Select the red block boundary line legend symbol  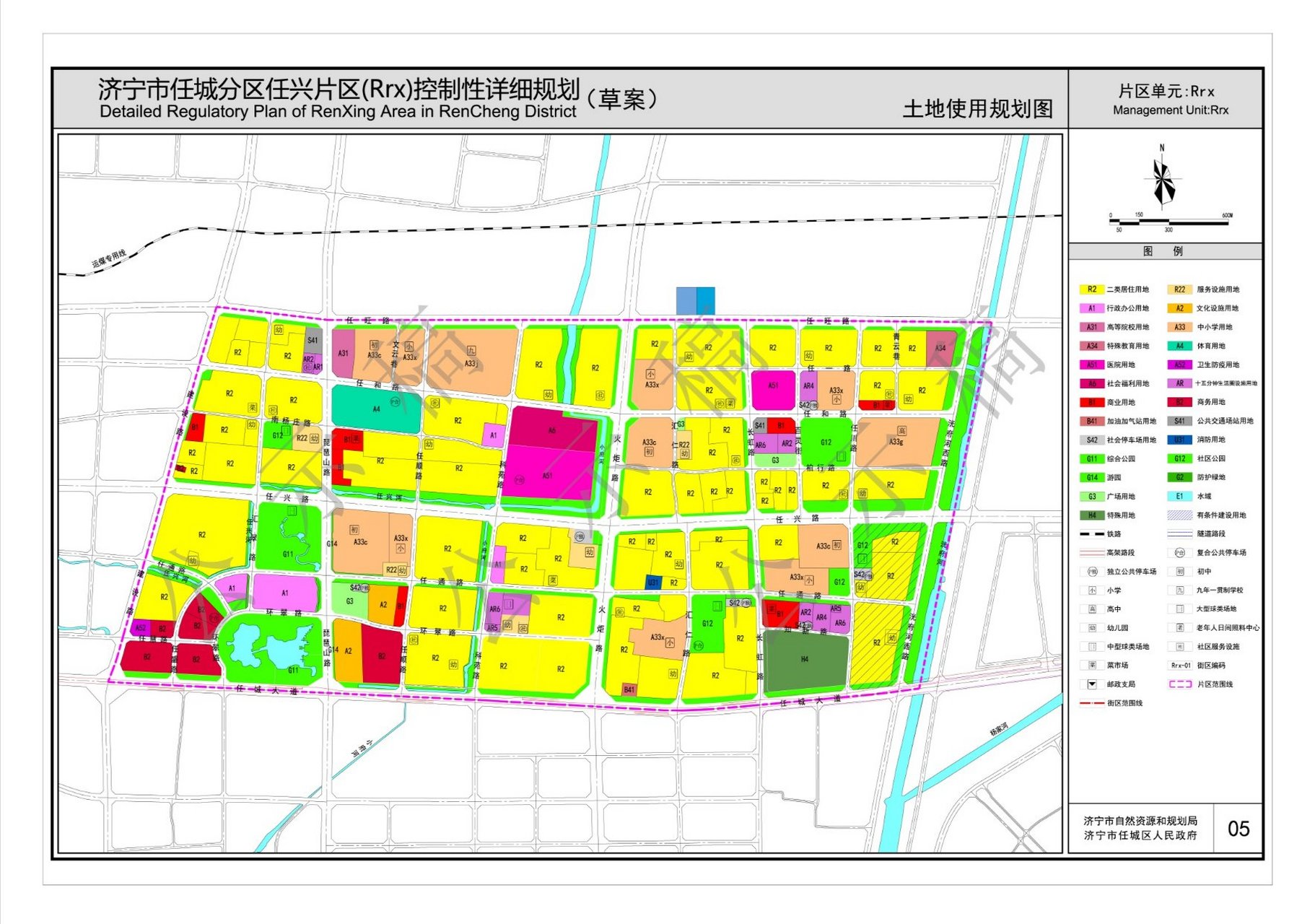tap(1092, 703)
